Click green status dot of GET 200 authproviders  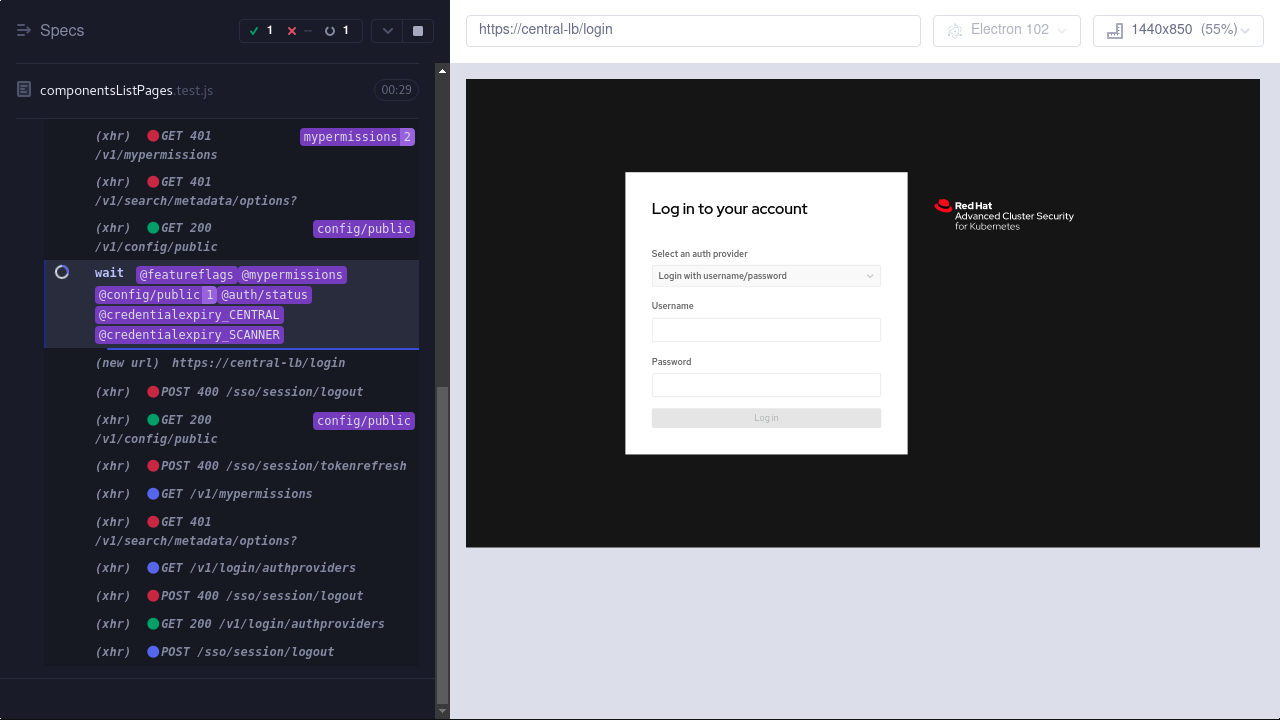[153, 624]
